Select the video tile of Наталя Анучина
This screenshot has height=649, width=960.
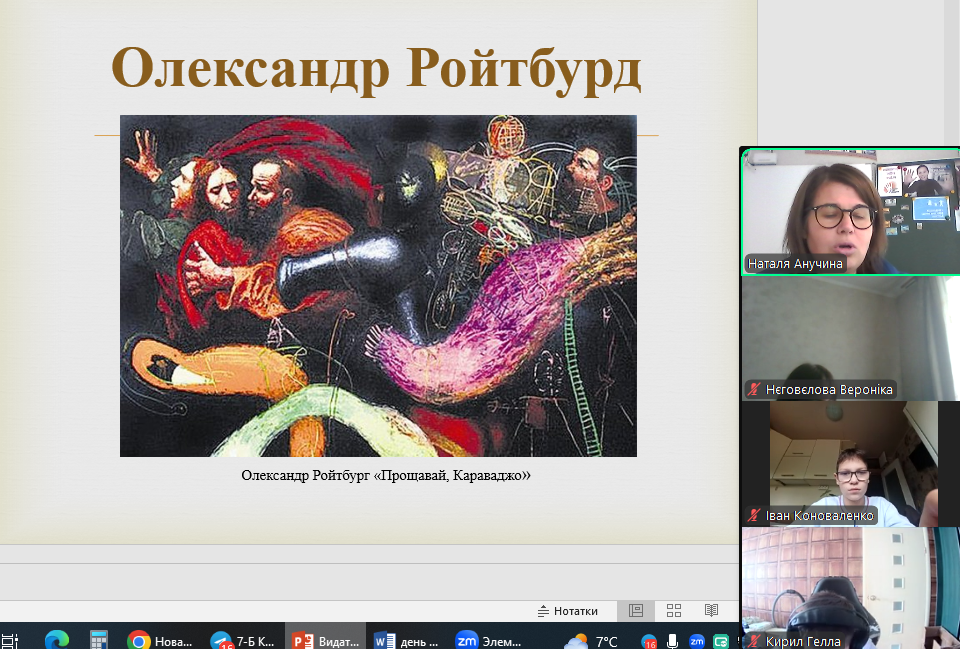pos(850,211)
